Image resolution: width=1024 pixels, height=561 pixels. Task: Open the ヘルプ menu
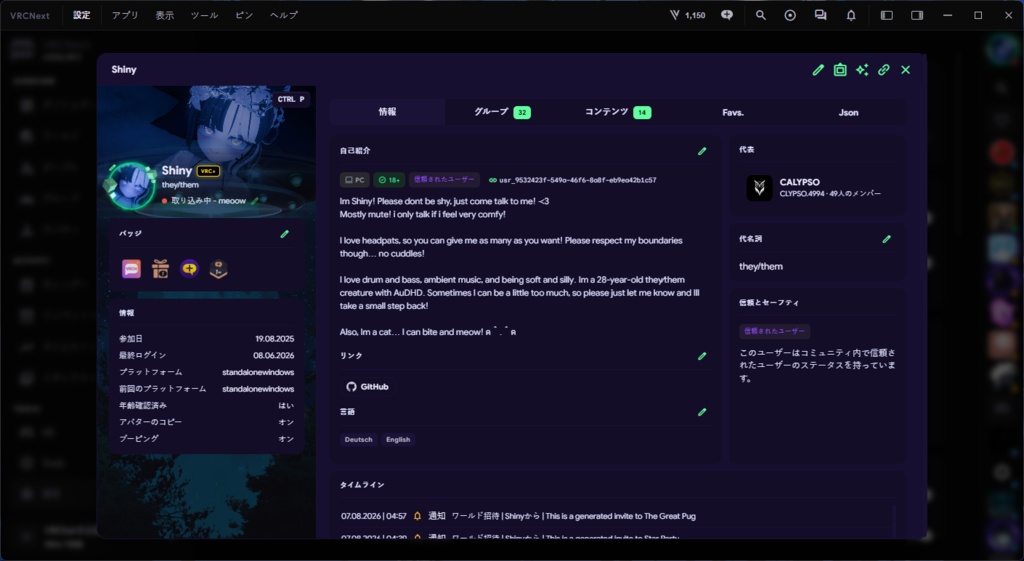pyautogui.click(x=283, y=15)
